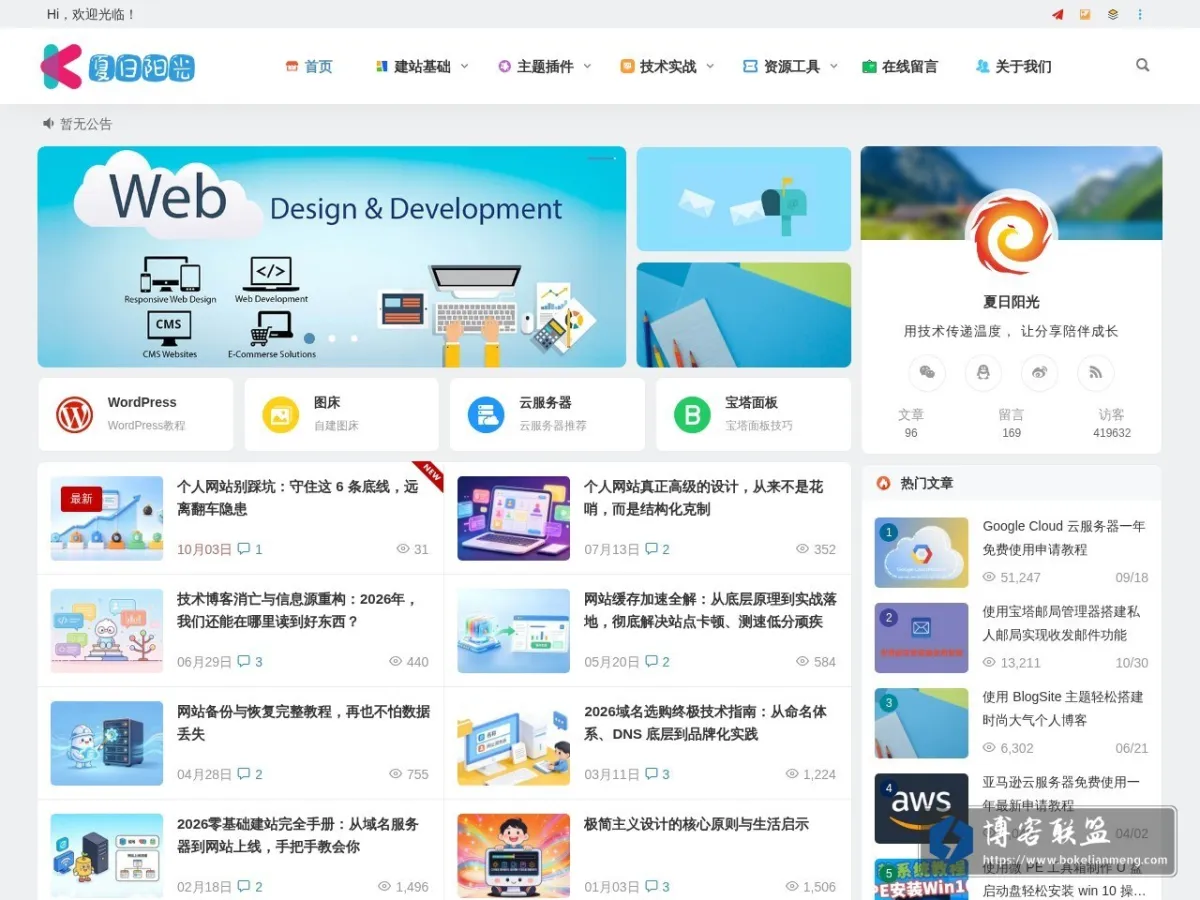
Task: Click the AWS hot article thumbnail
Action: pyautogui.click(x=921, y=808)
